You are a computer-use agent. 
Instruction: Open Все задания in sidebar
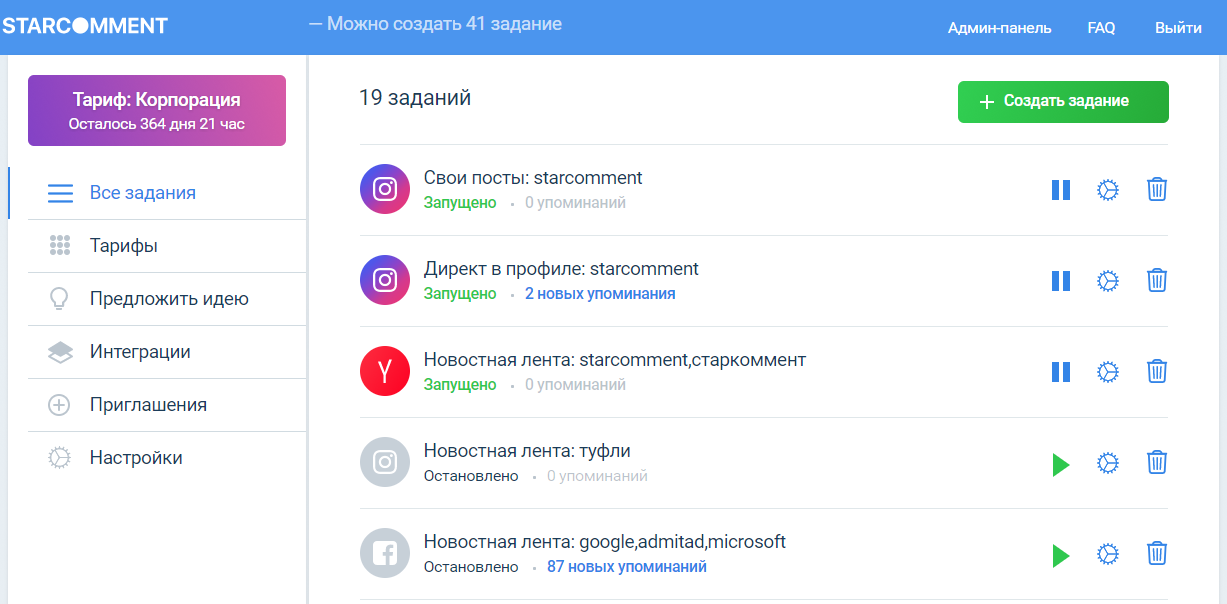click(142, 193)
